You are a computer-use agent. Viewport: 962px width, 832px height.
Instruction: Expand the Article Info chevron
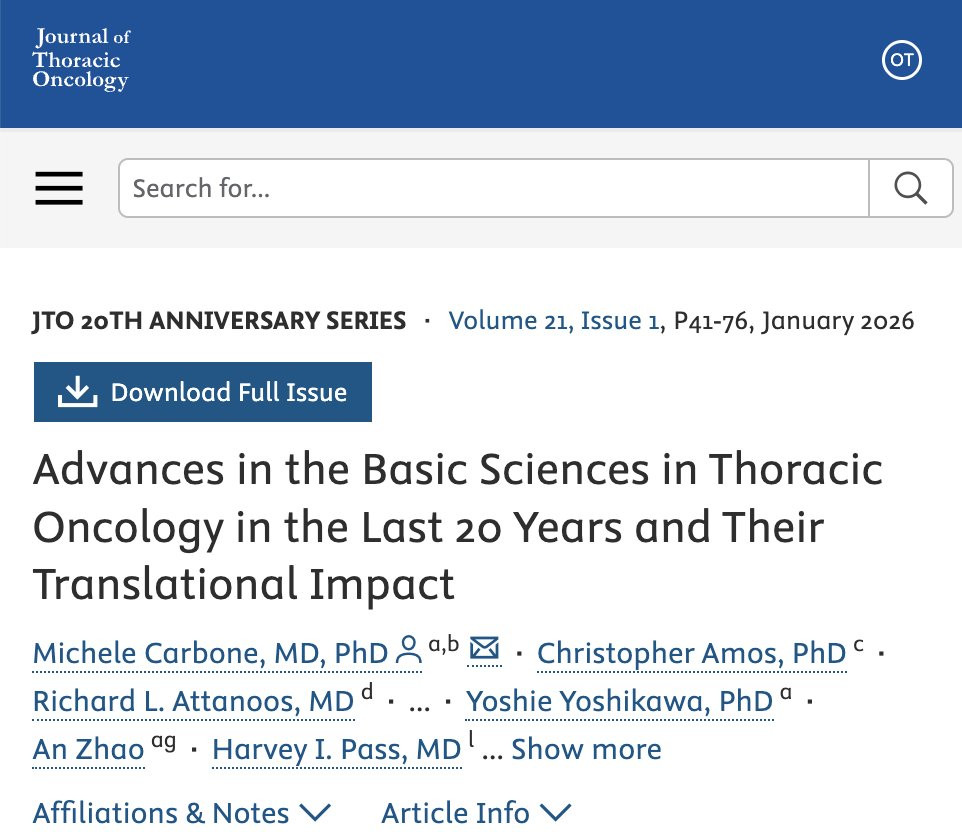(556, 812)
